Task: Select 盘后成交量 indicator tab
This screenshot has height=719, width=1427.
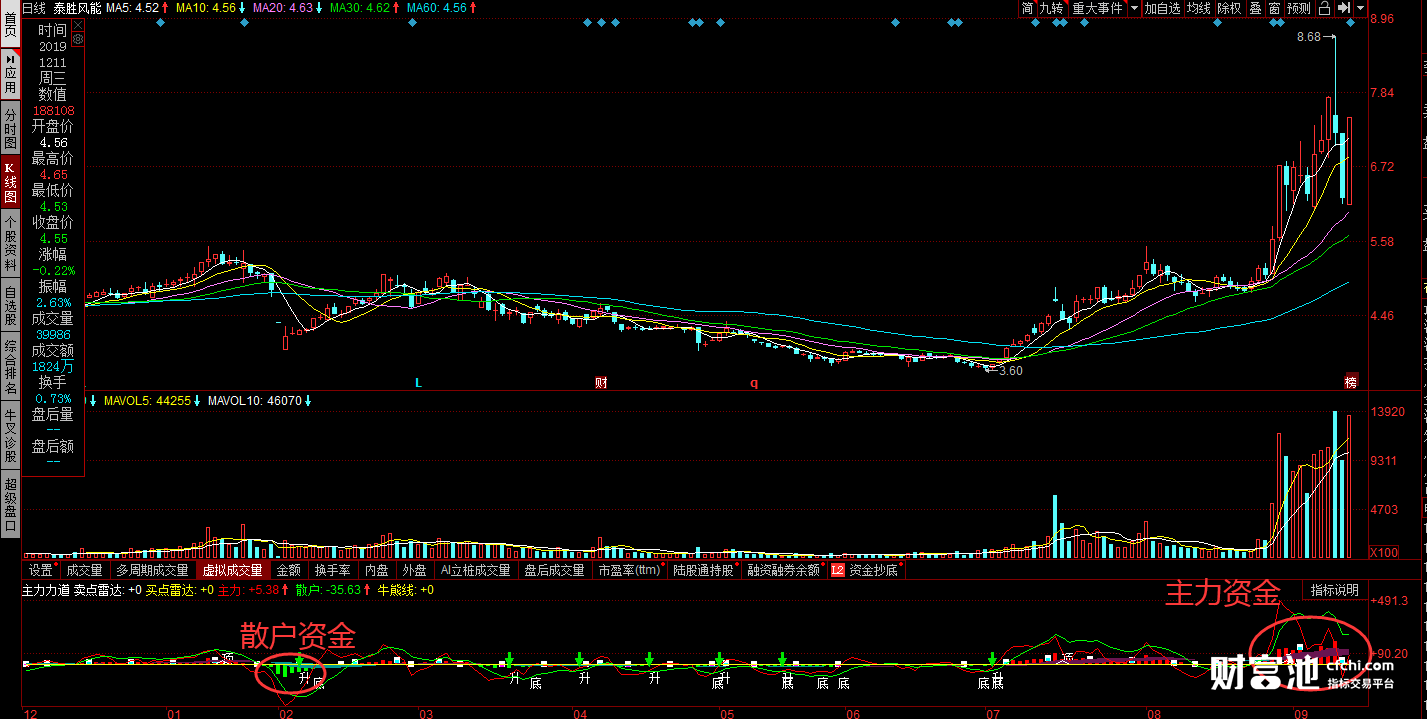Action: click(x=555, y=570)
